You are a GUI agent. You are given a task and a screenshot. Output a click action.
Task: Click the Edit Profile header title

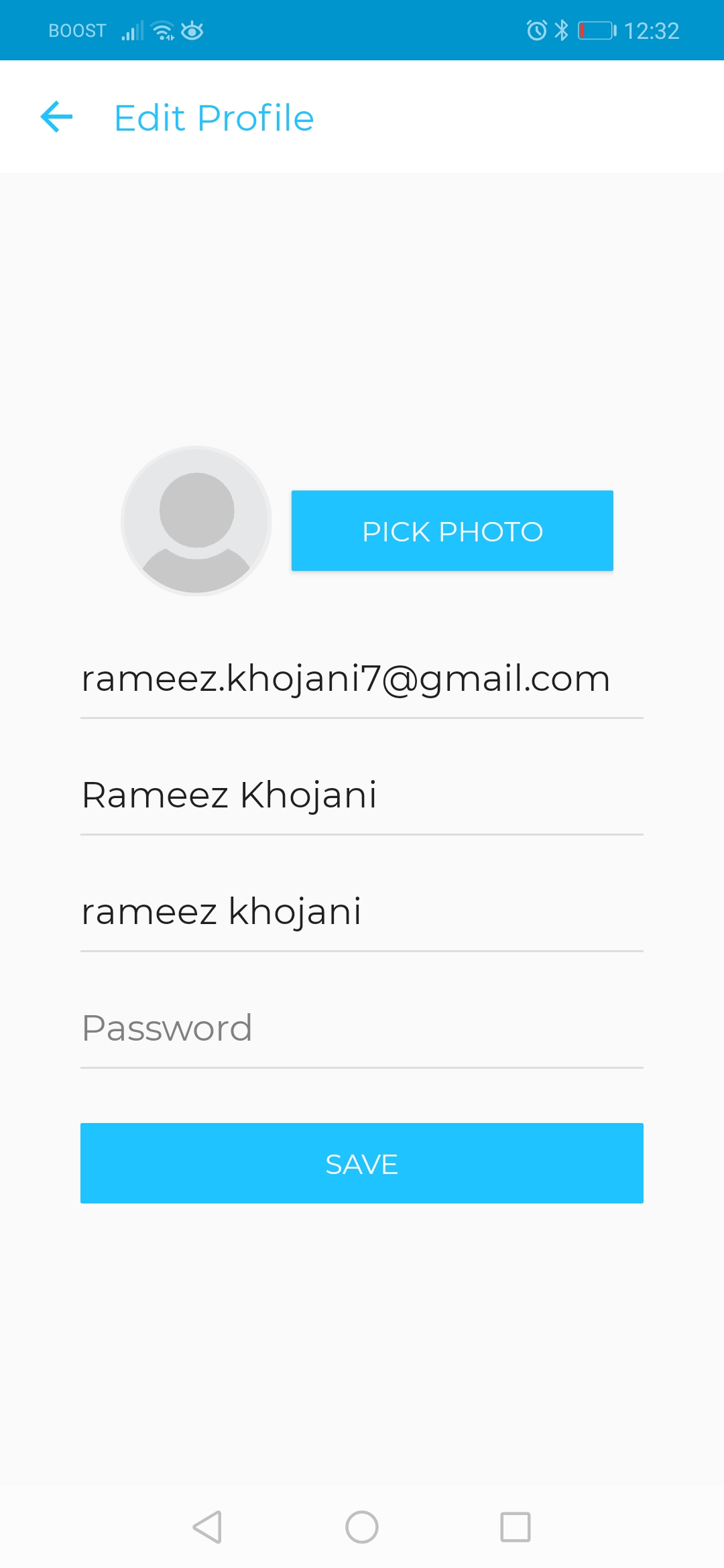click(214, 118)
